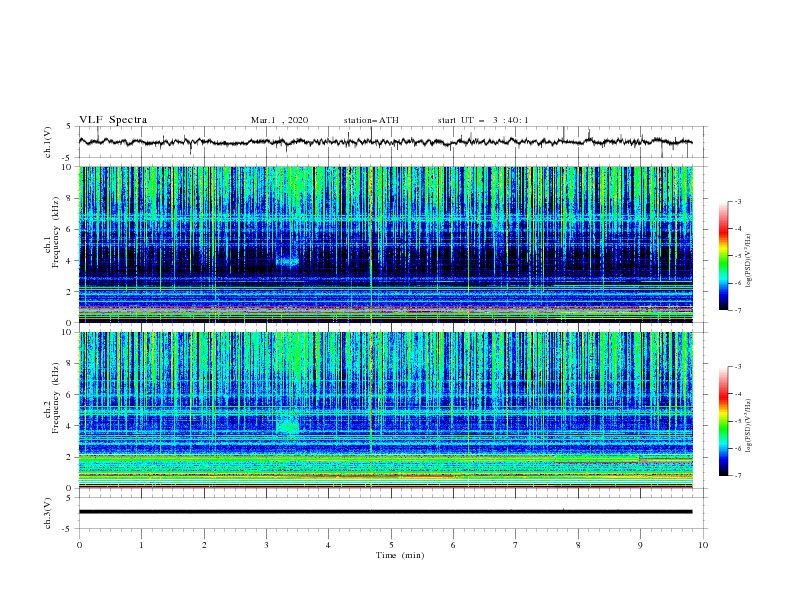The width and height of the screenshot is (792, 612).
Task: Click the ch.2 spectrogram color scale bar
Action: [723, 421]
